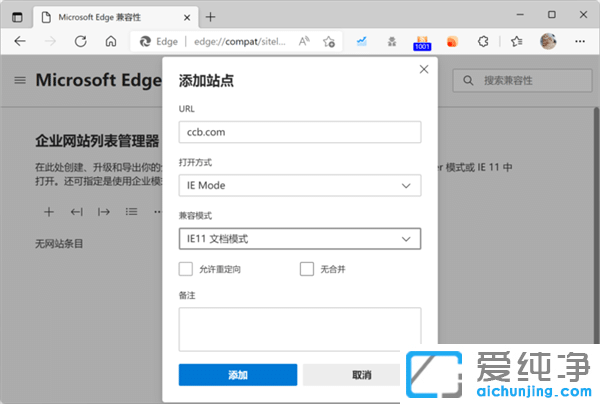600x404 pixels.
Task: Expand the 打开方式 IE Mode dropdown
Action: pos(300,186)
